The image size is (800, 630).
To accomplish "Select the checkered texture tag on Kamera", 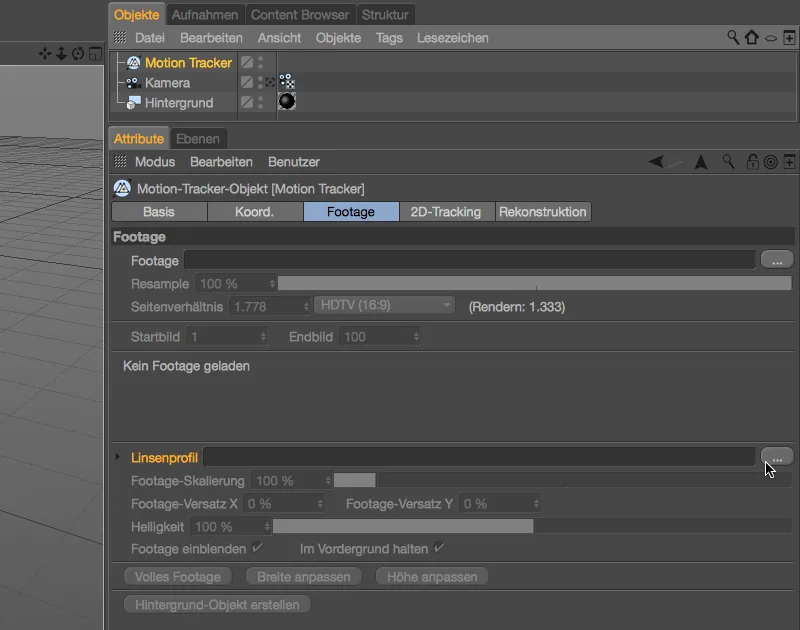I will [288, 82].
